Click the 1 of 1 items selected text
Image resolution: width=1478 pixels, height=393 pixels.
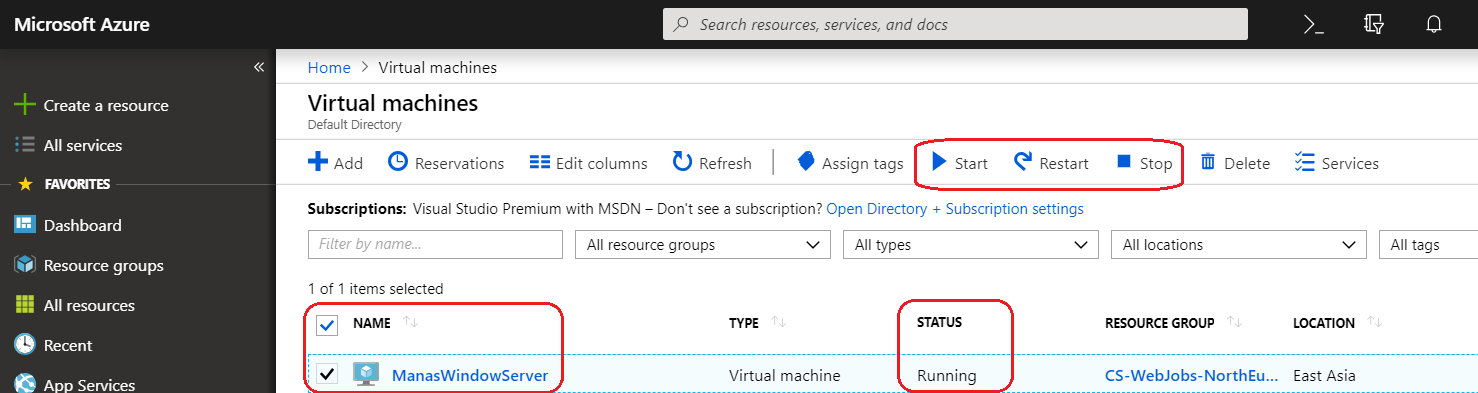point(375,288)
